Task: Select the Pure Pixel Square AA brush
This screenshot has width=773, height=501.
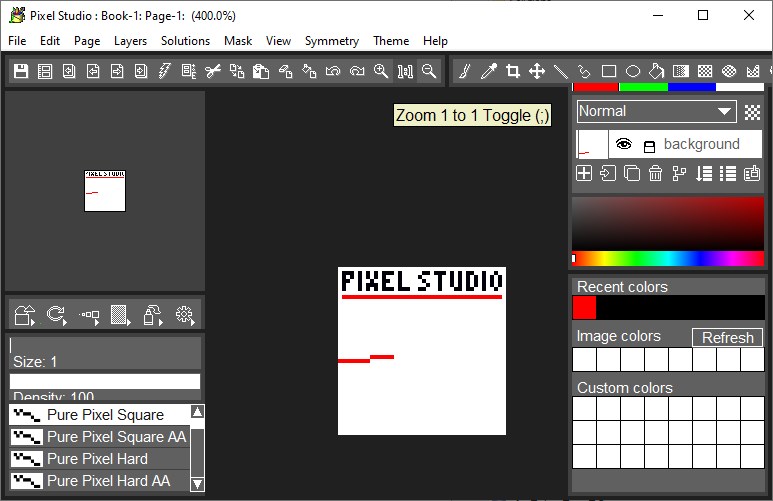Action: (x=99, y=436)
